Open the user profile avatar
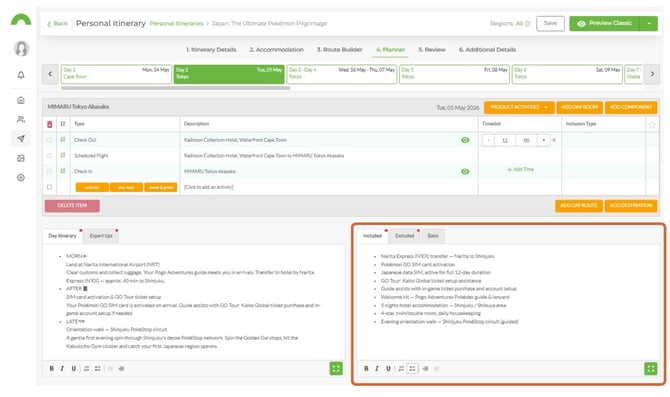Viewport: 670px width, 397px height. tap(21, 48)
